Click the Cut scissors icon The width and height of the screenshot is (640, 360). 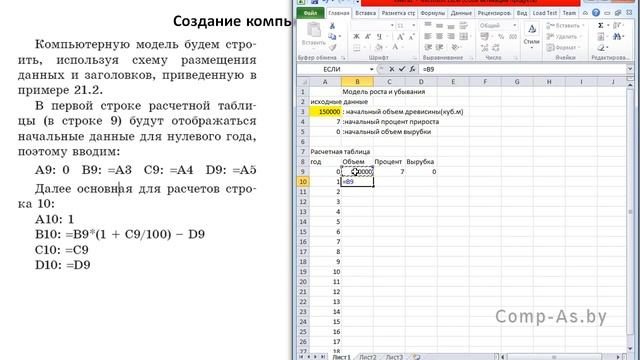point(332,26)
